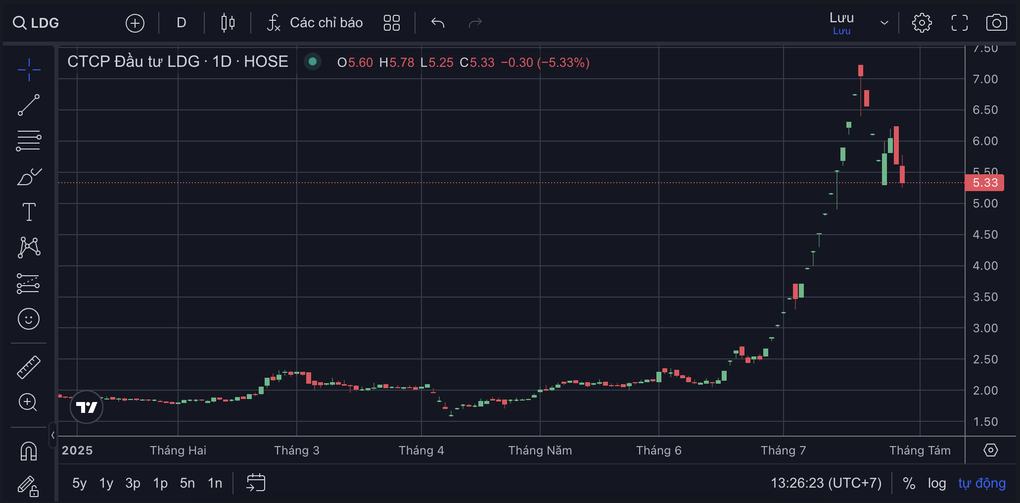Open timezone menu at 13:26:23 (UTC+7)
This screenshot has height=503, width=1020.
(x=826, y=483)
